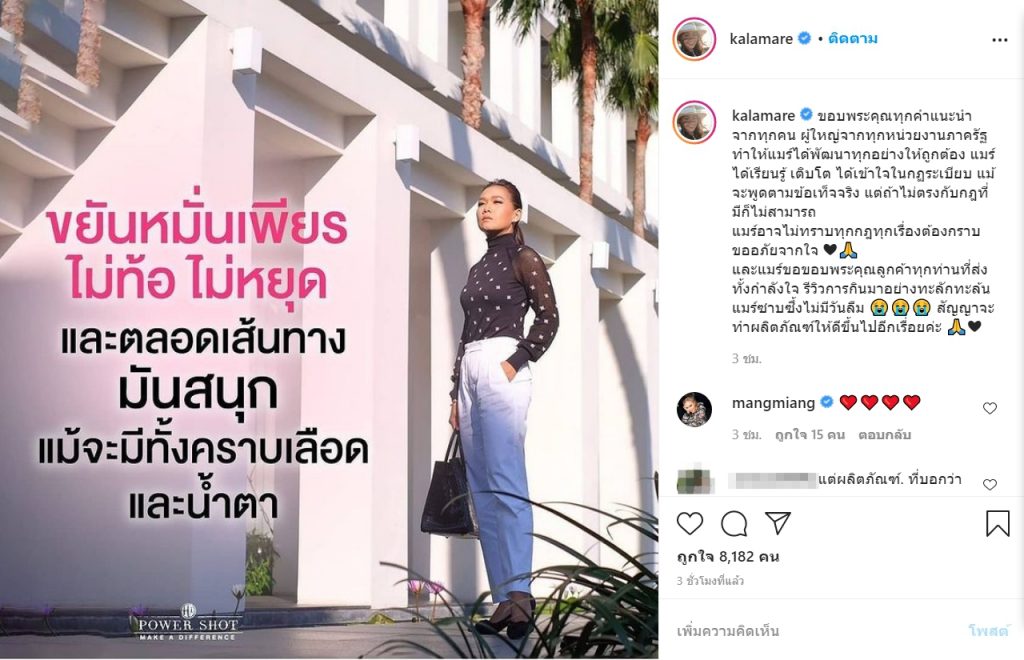This screenshot has width=1024, height=660.
Task: Click mangmiang's profile avatar
Action: 694,410
